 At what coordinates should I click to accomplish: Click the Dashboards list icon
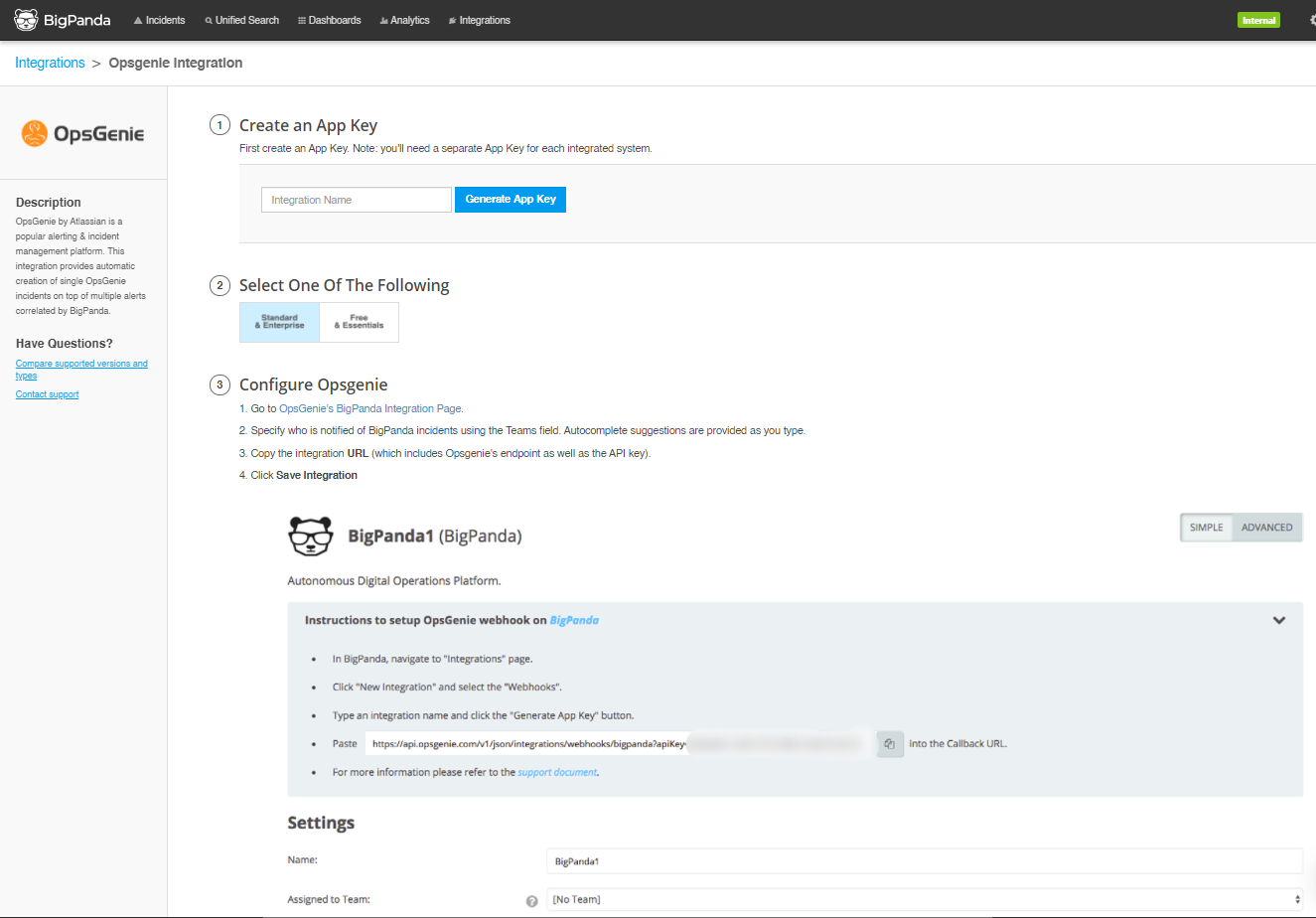coord(301,20)
